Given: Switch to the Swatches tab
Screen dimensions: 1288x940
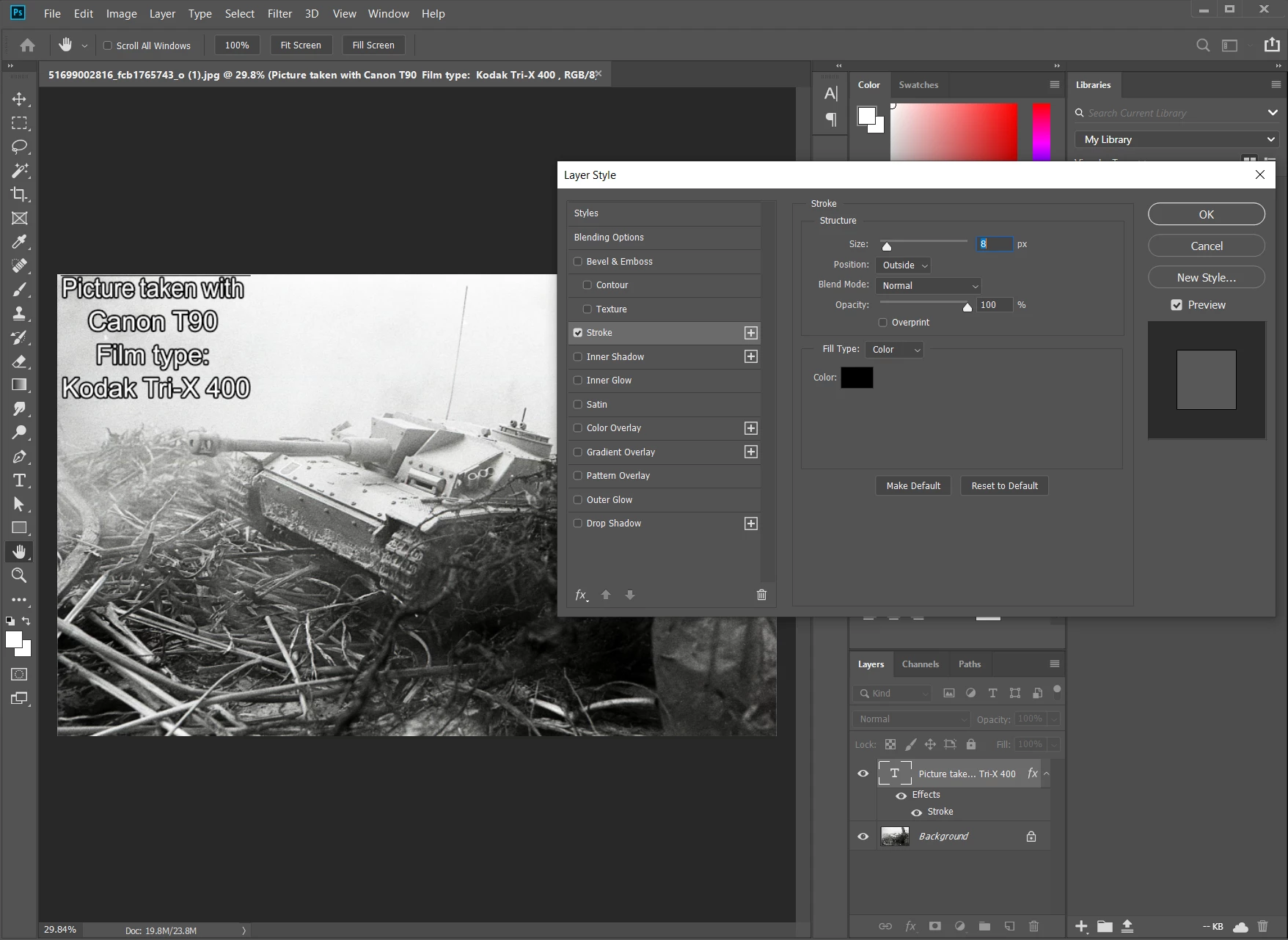Looking at the screenshot, I should [x=918, y=85].
